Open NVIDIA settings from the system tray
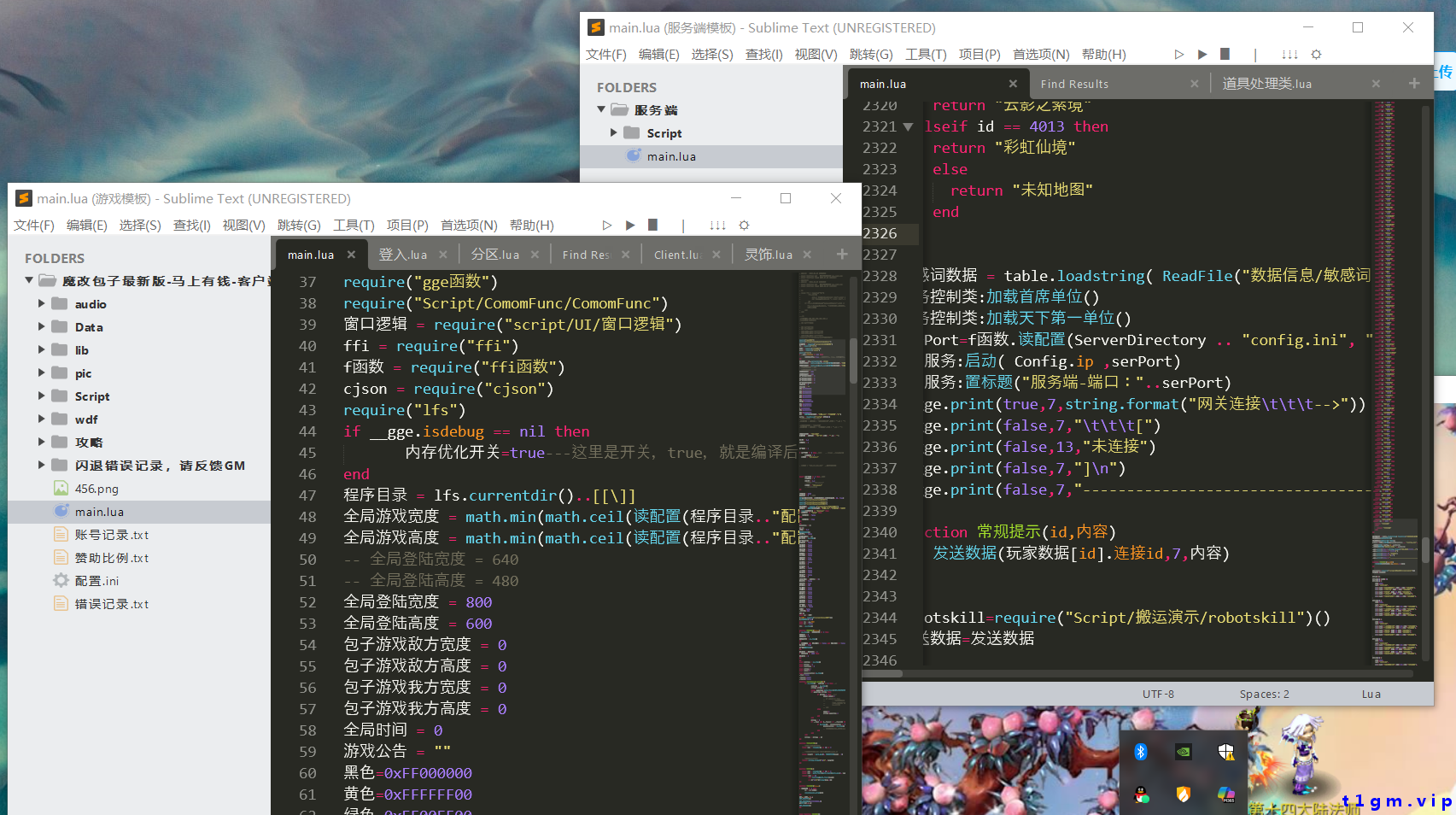The height and width of the screenshot is (815, 1456). (1184, 752)
